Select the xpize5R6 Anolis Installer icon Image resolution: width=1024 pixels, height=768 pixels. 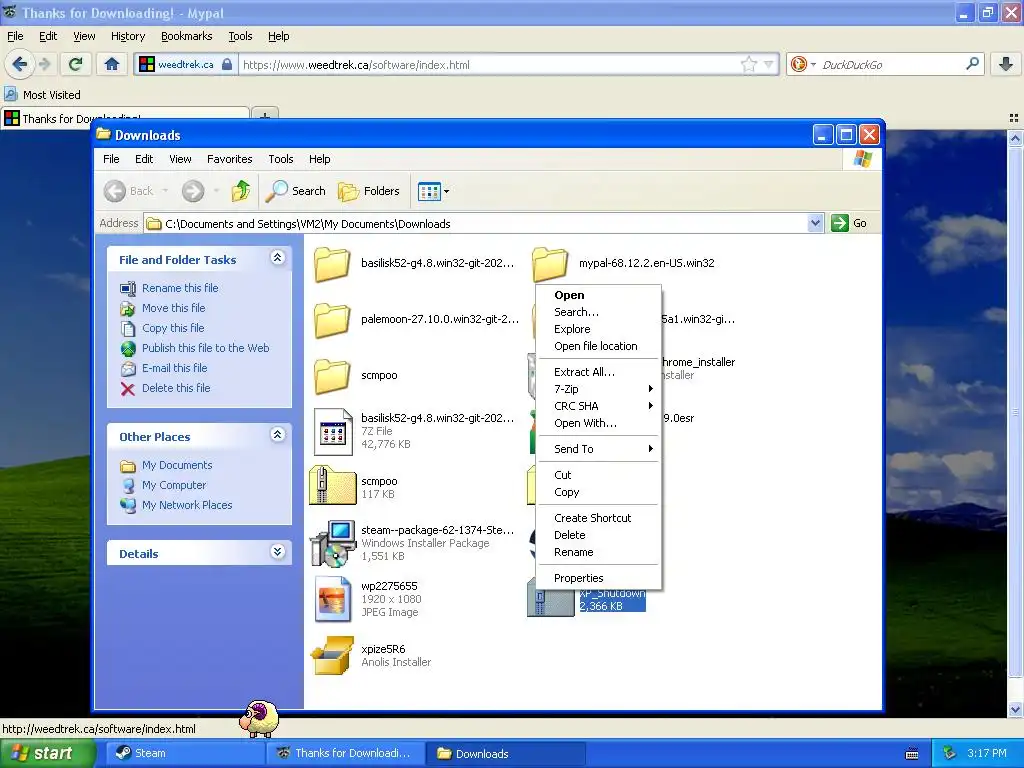point(332,655)
